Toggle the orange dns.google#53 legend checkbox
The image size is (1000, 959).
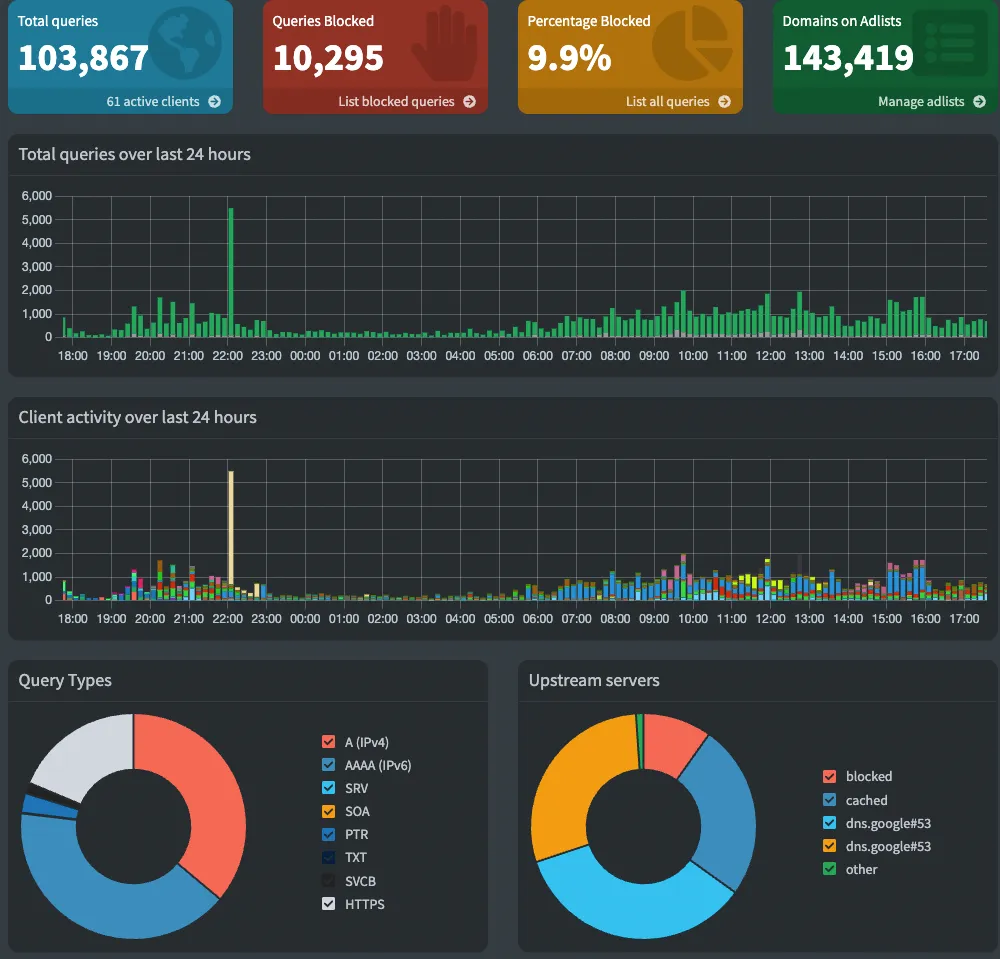point(829,846)
